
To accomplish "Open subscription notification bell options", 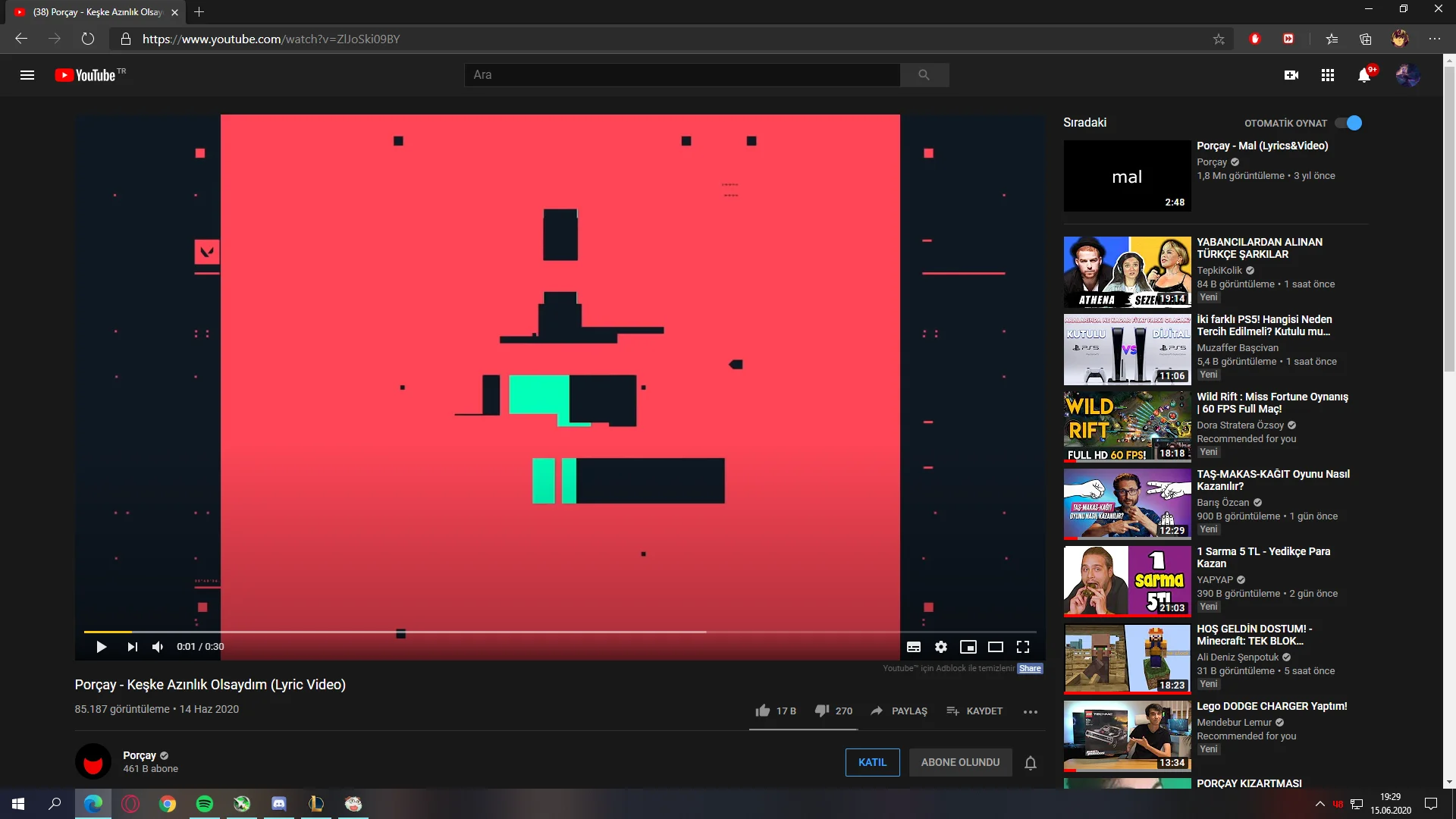I will [x=1030, y=763].
